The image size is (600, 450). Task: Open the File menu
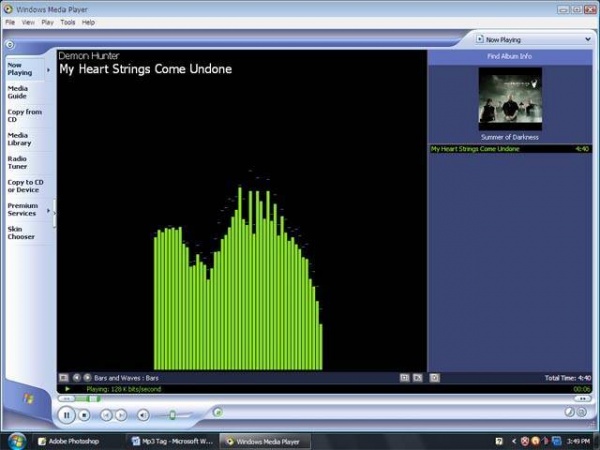coord(10,22)
